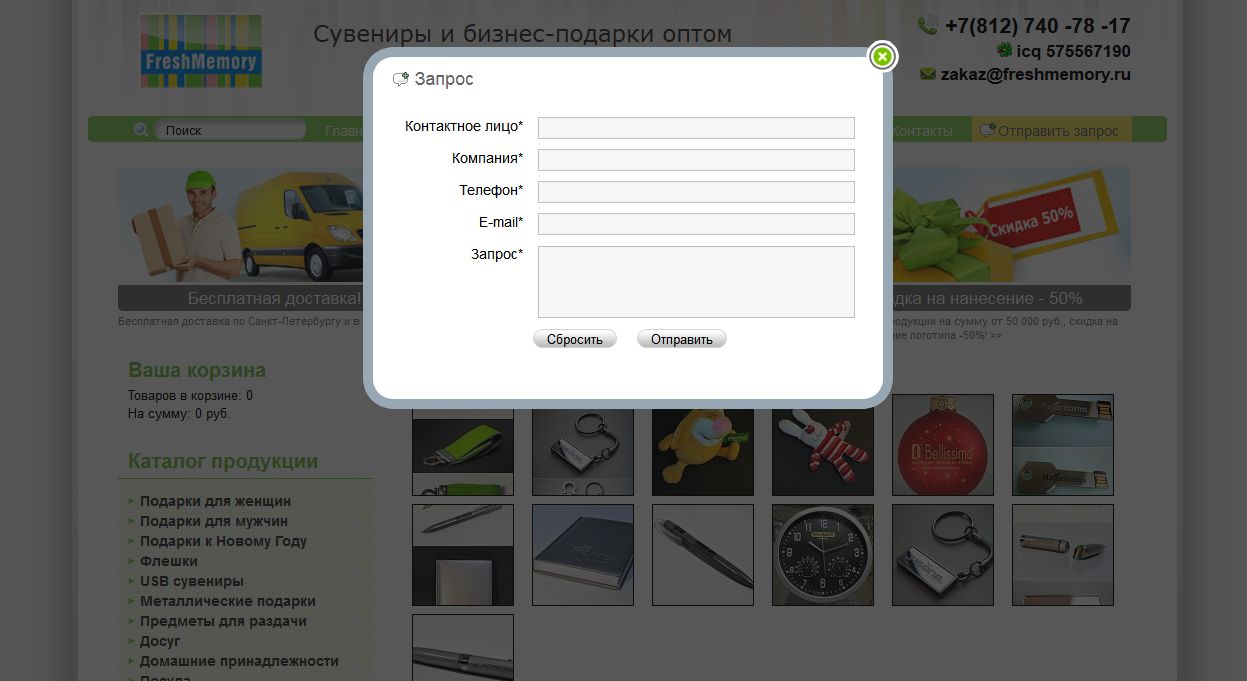This screenshot has width=1247, height=681.
Task: Close the Запрос dialog with green X
Action: click(x=882, y=57)
